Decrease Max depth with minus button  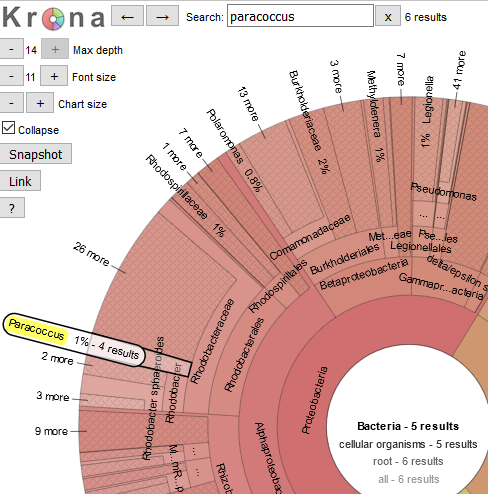click(x=11, y=49)
